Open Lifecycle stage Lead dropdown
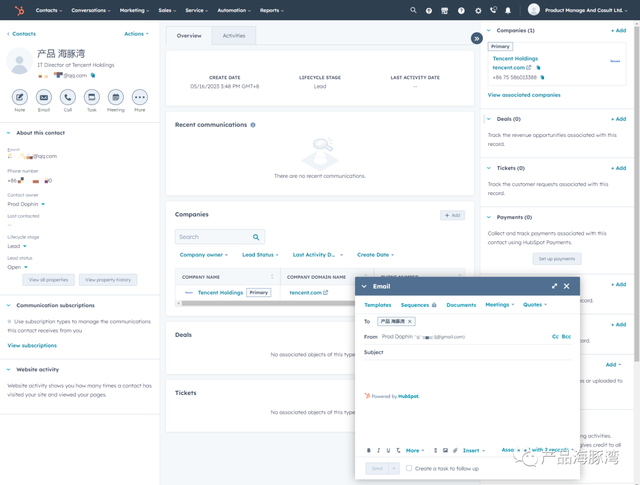This screenshot has height=485, width=640. [x=17, y=246]
